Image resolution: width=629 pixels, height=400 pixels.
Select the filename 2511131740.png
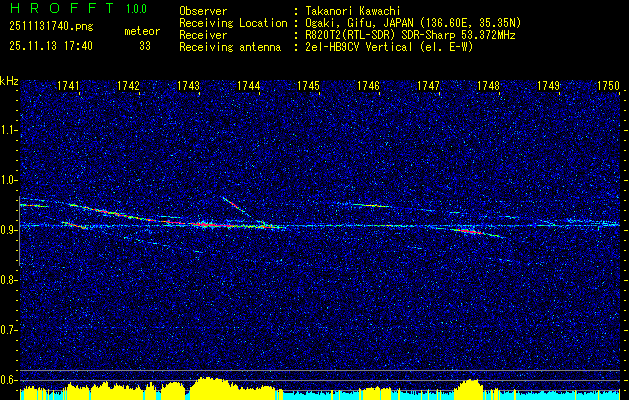click(x=51, y=27)
